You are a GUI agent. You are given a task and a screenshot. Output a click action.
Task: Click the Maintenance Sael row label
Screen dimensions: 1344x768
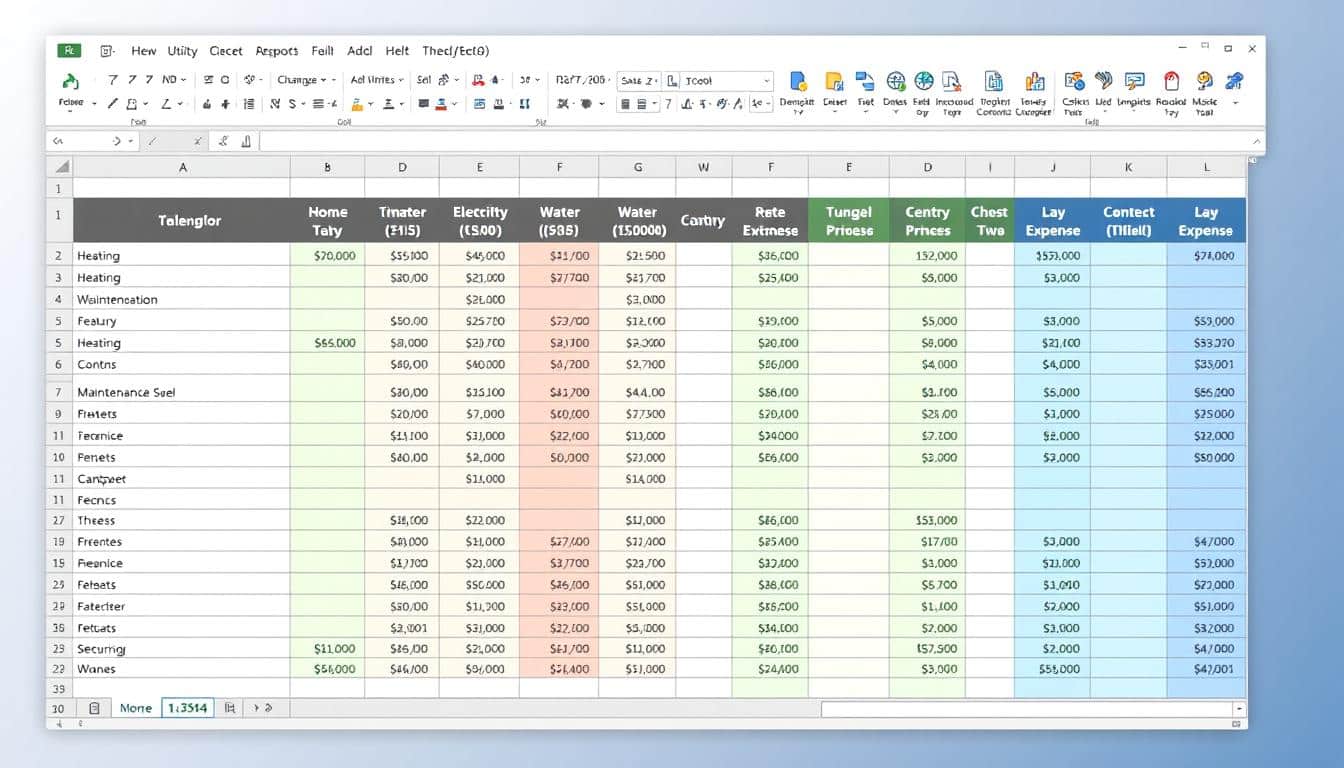pos(126,393)
